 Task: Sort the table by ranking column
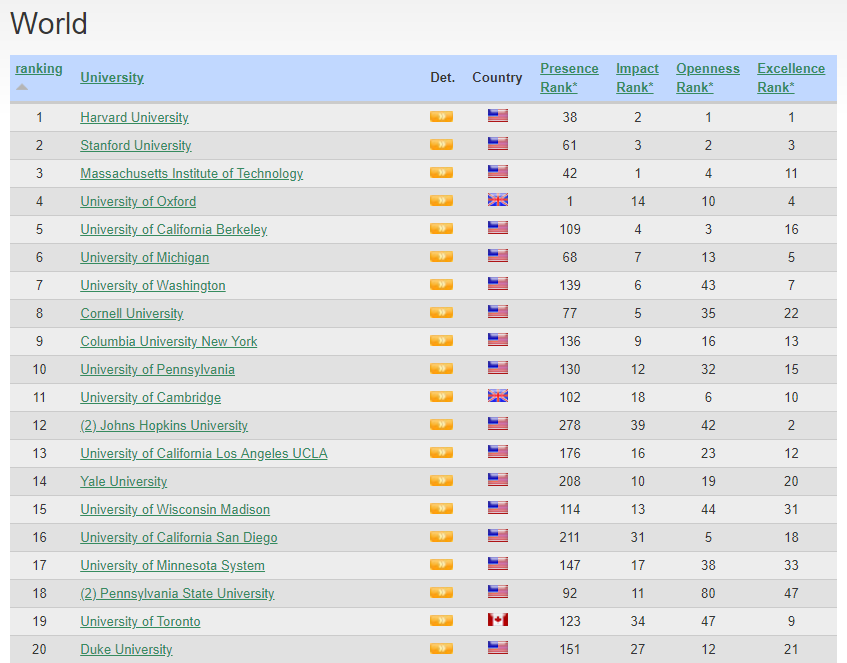(x=38, y=69)
